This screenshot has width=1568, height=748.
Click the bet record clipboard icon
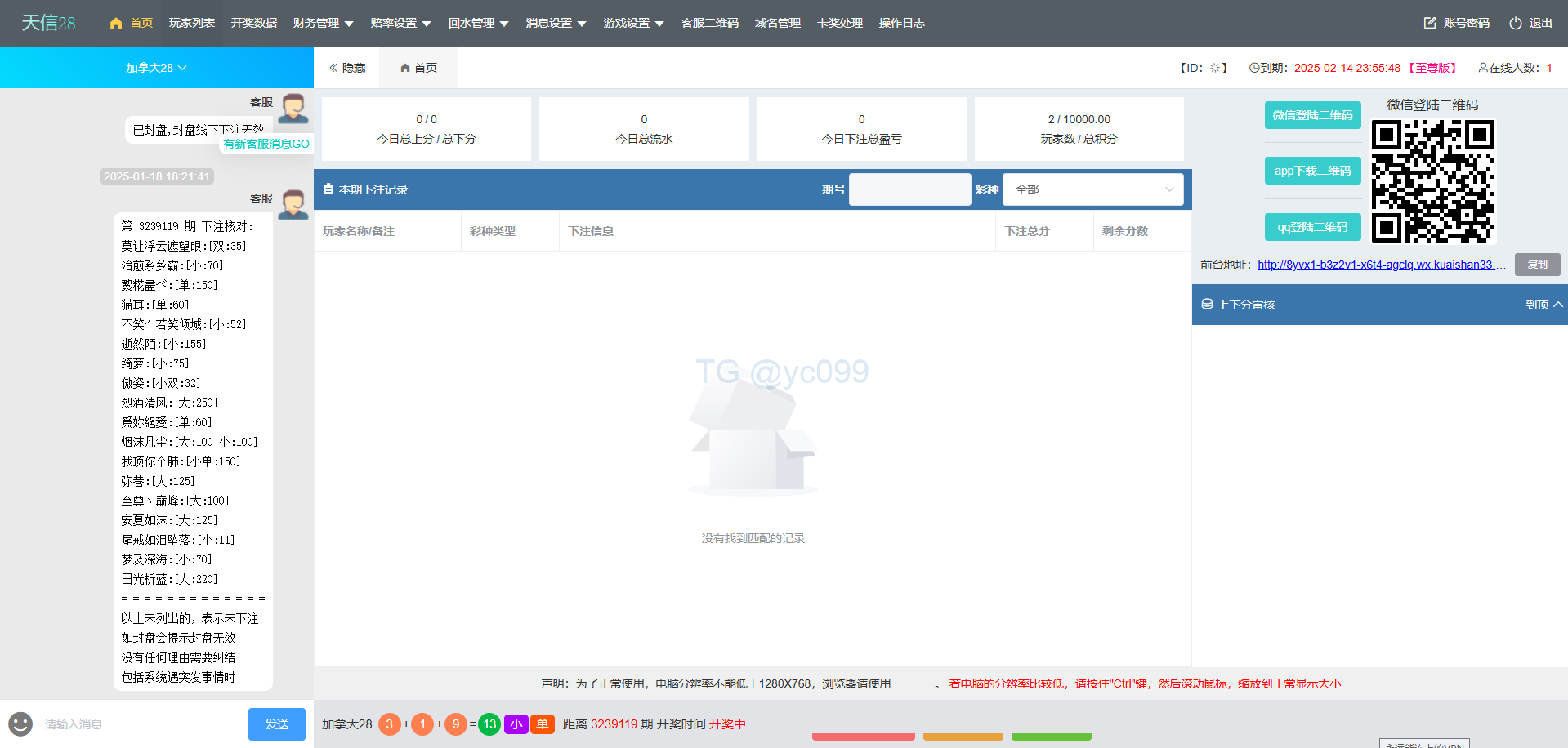pos(328,189)
